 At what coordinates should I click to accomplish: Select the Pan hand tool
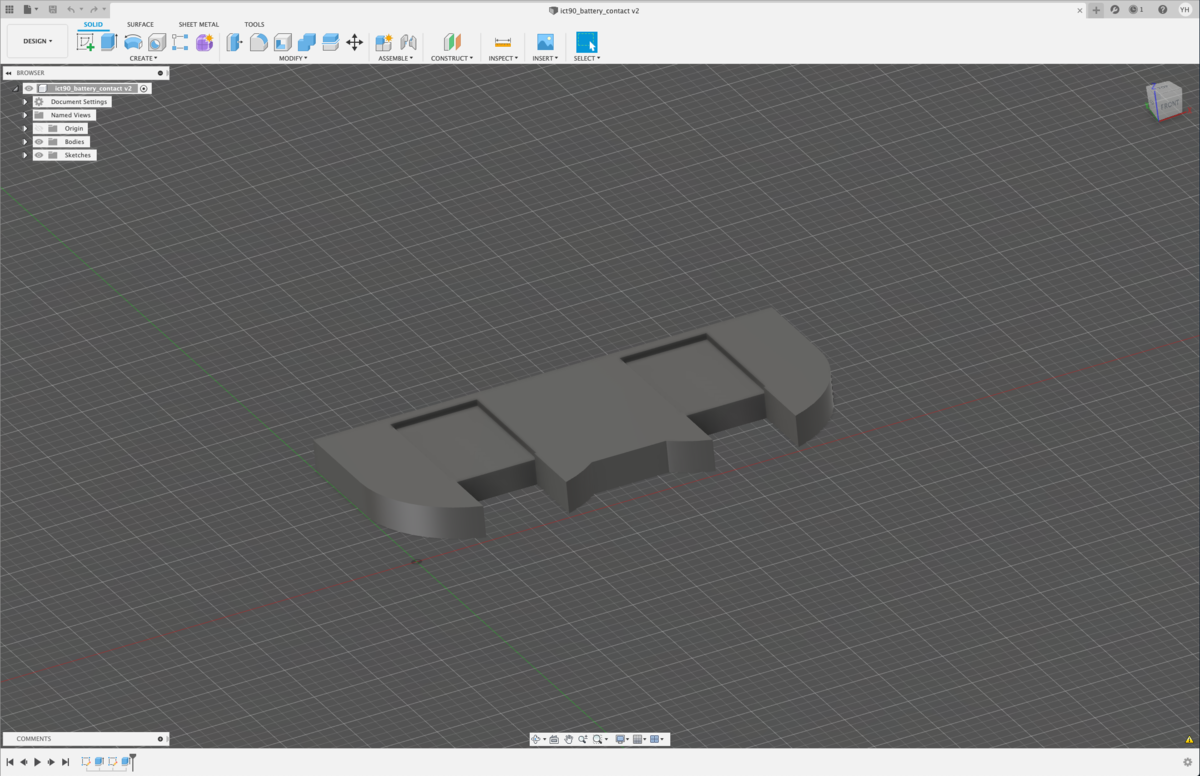[568, 740]
